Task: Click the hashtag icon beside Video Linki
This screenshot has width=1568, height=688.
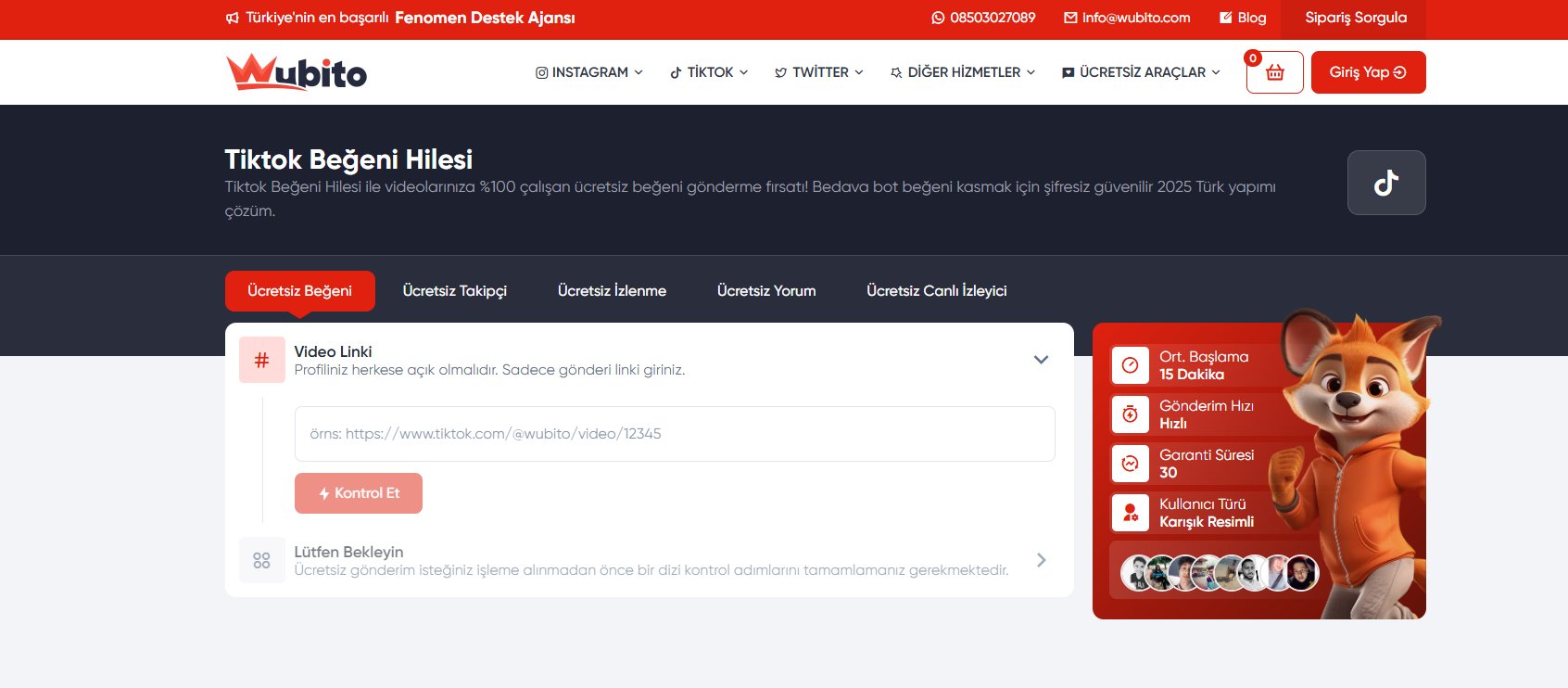Action: 261,360
